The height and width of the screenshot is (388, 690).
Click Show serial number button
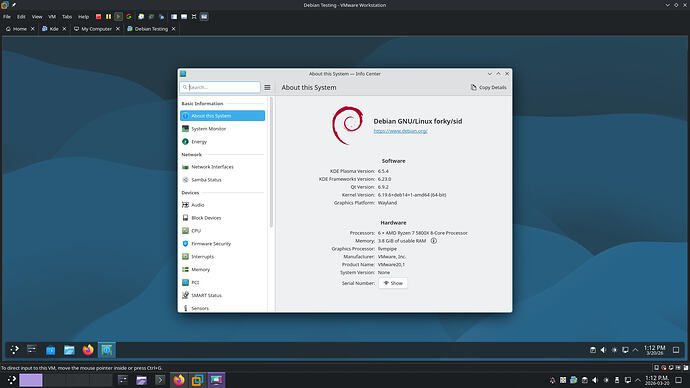[393, 283]
